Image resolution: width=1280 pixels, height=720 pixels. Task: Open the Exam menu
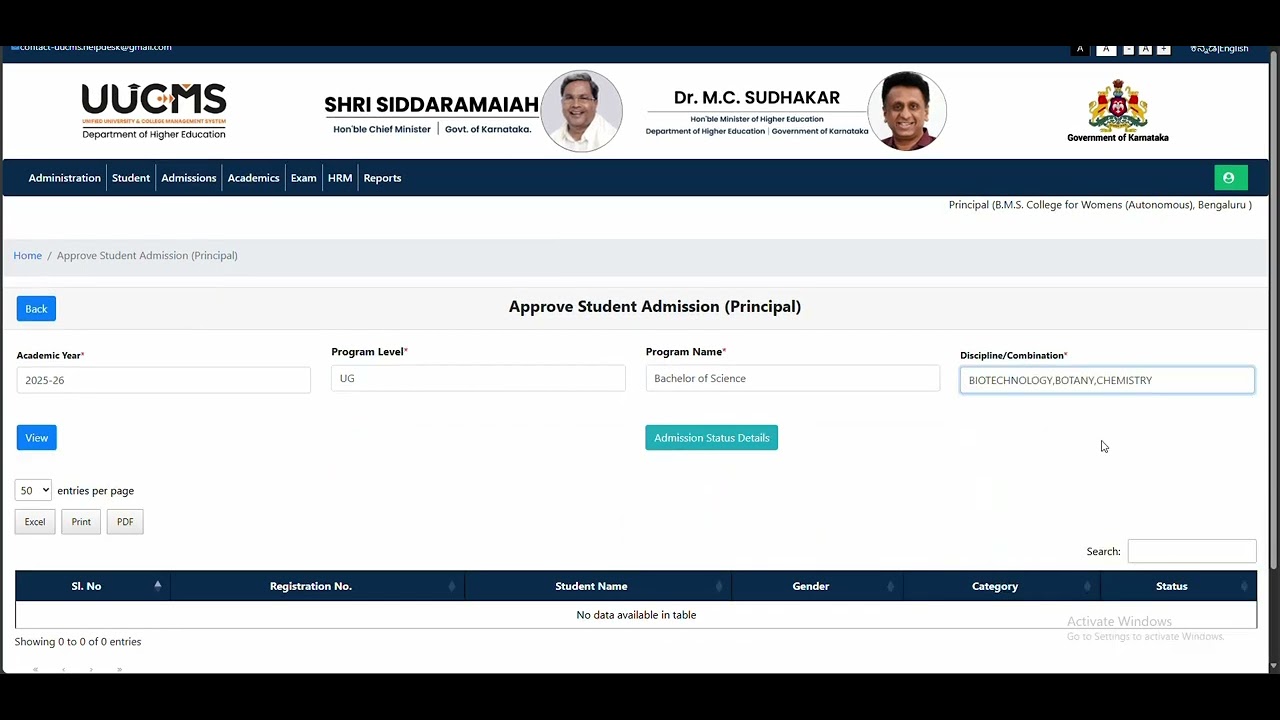pos(303,178)
